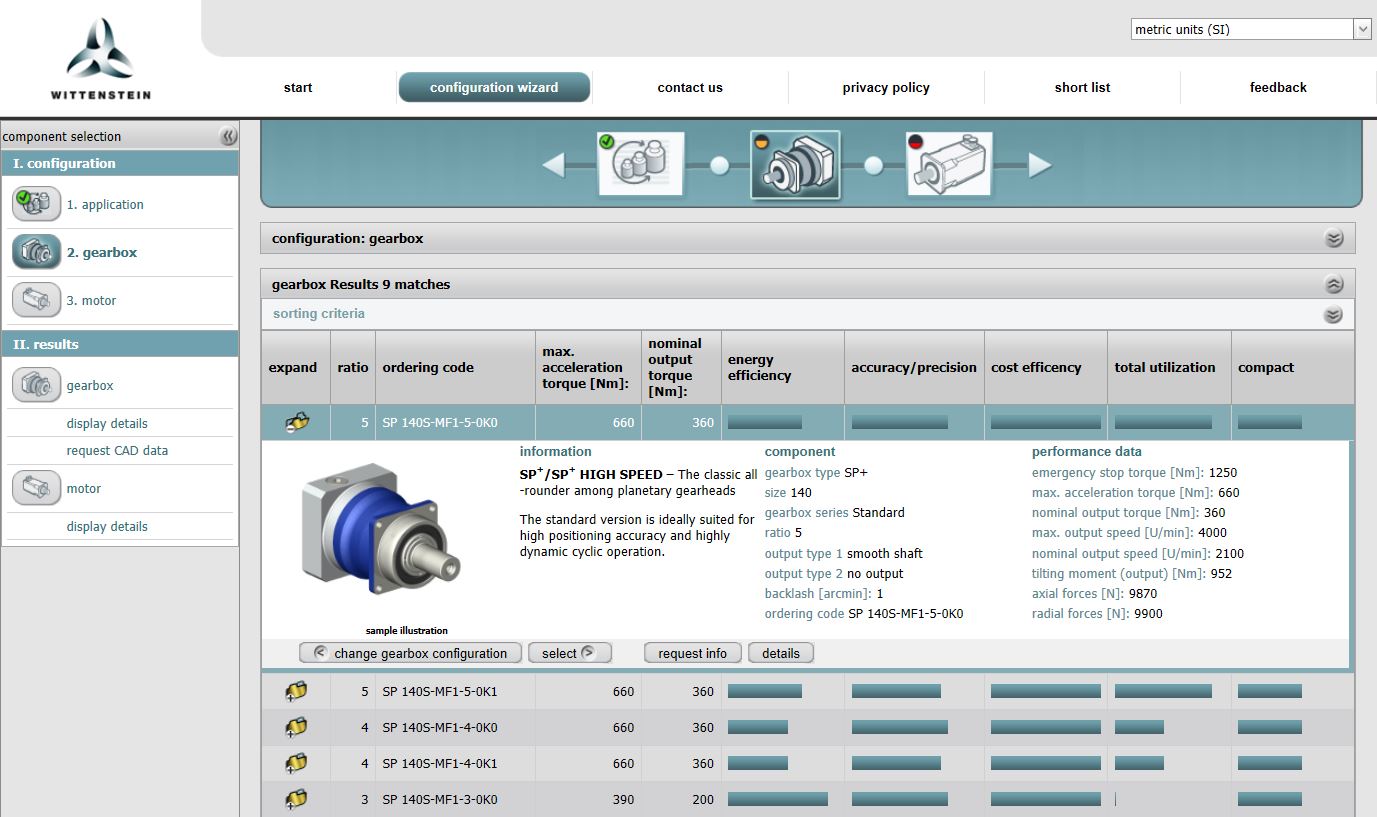Open the contact us tab

[x=689, y=87]
